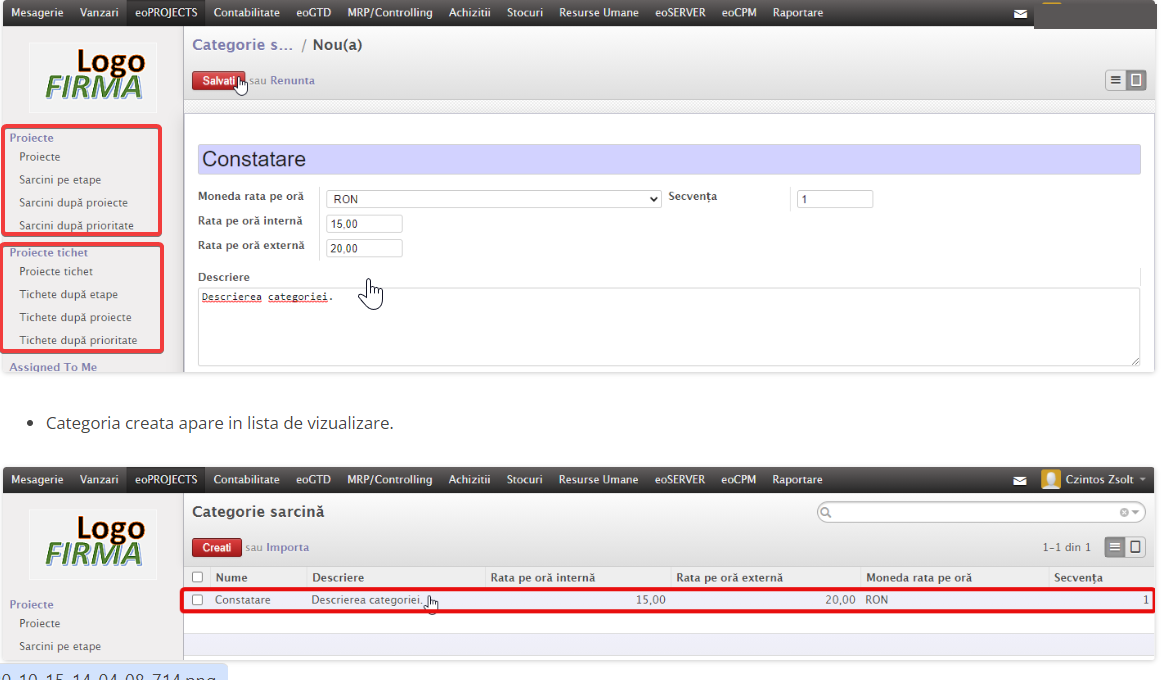Click the Czintos Zsolt user avatar
This screenshot has width=1172, height=680.
point(1051,479)
